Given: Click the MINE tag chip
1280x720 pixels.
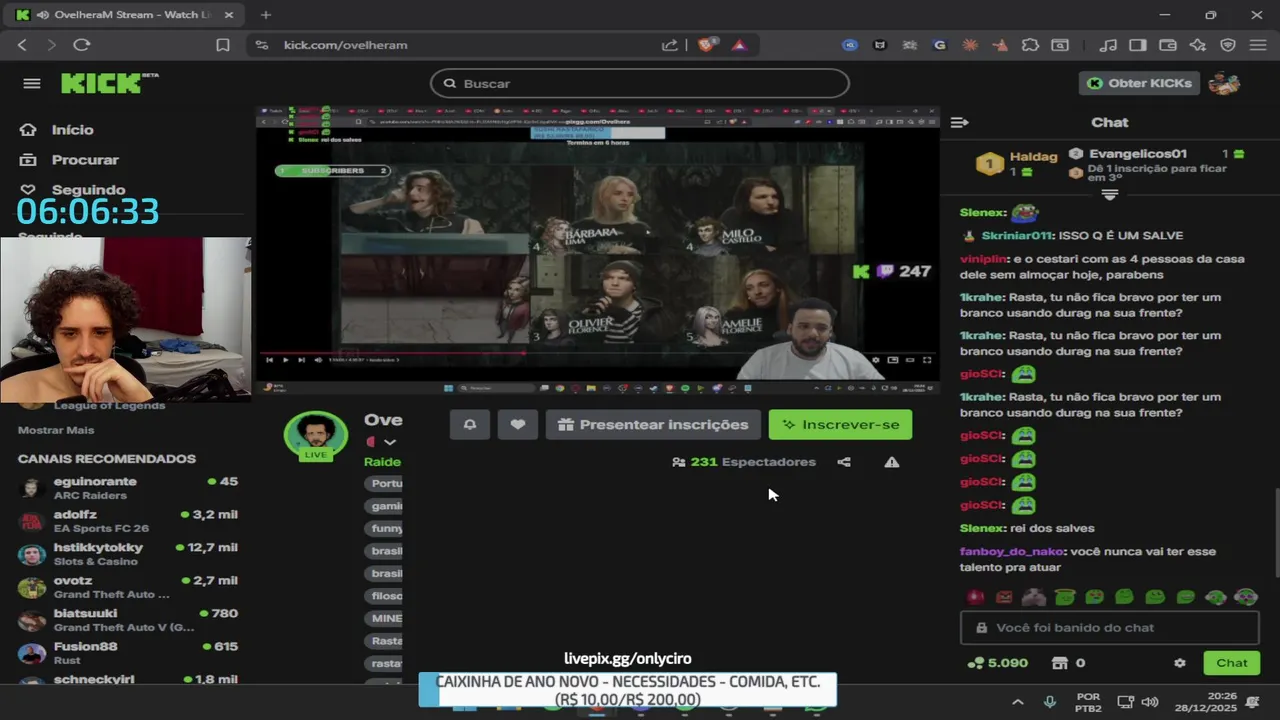Looking at the screenshot, I should pyautogui.click(x=384, y=618).
